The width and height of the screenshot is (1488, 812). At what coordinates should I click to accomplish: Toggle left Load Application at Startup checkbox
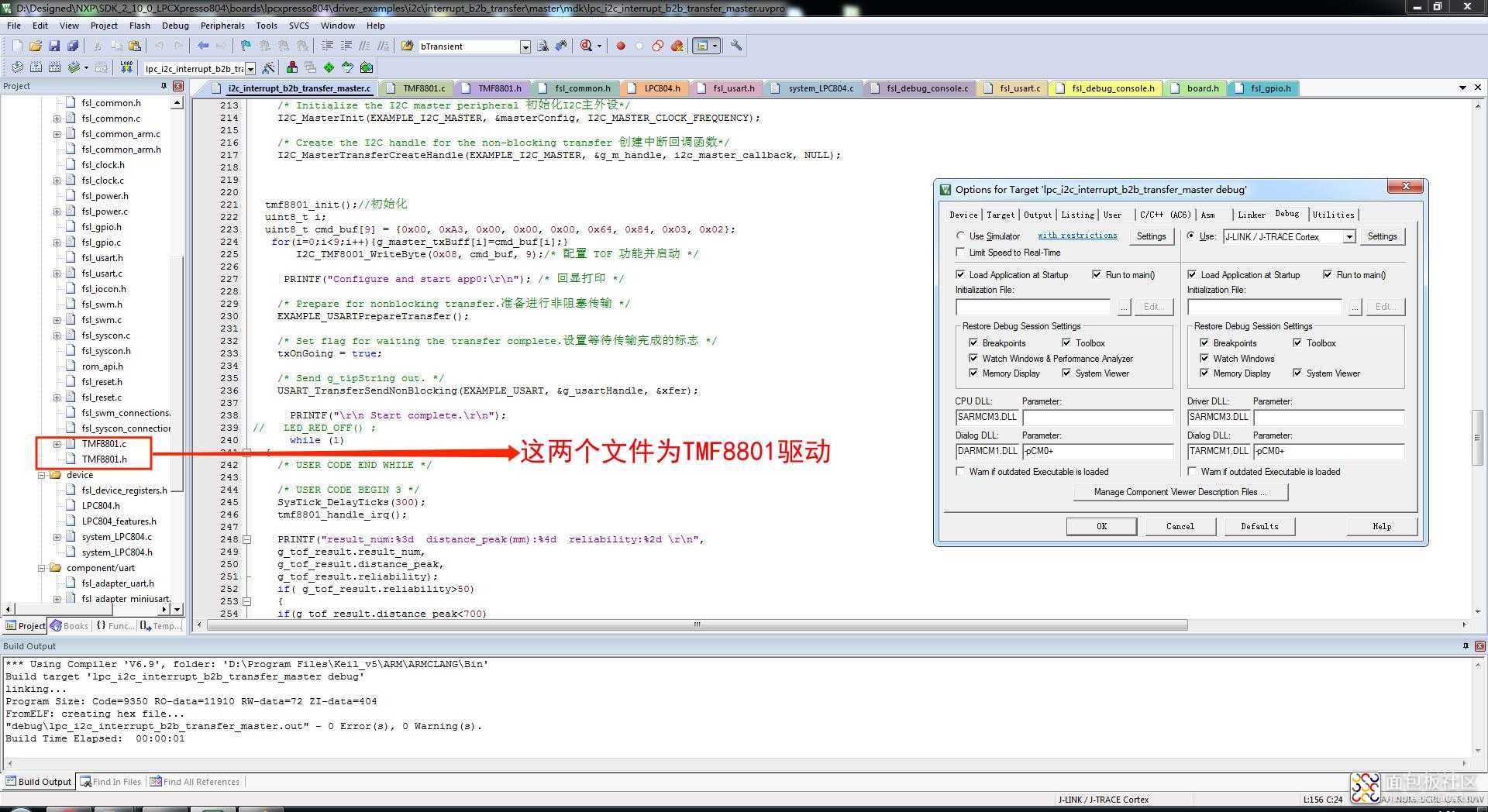coord(960,274)
